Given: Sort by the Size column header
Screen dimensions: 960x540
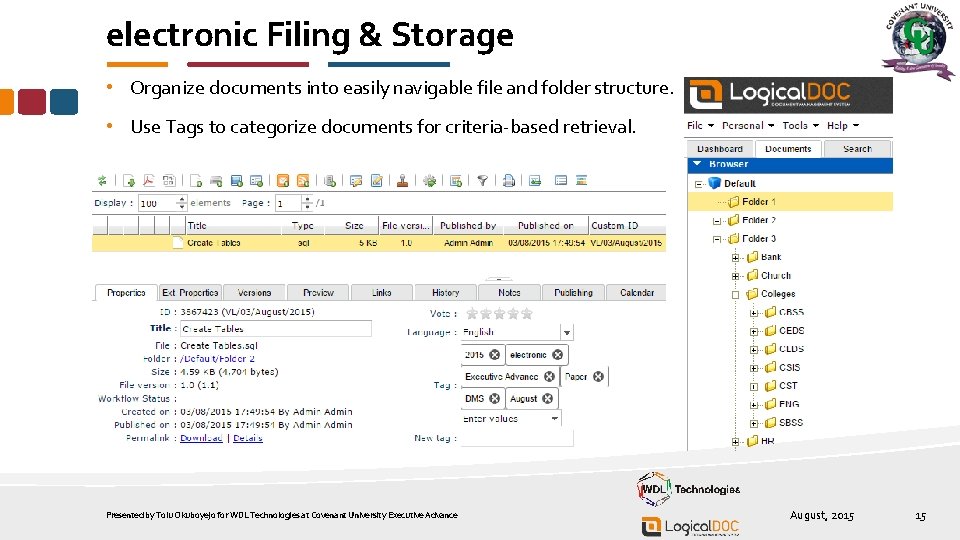Looking at the screenshot, I should (351, 225).
